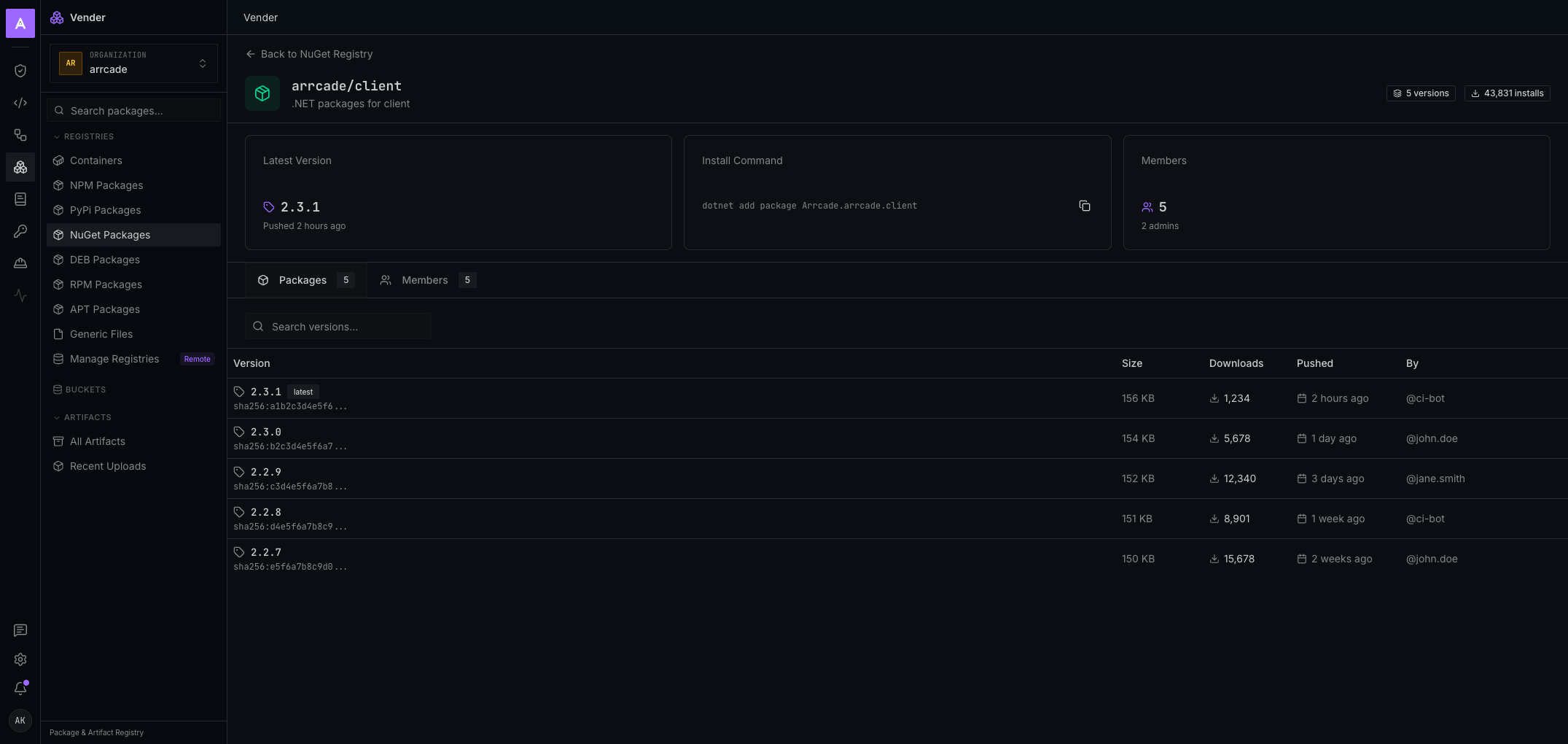Viewport: 1568px width, 744px height.
Task: Open the Buckets section
Action: 79,390
